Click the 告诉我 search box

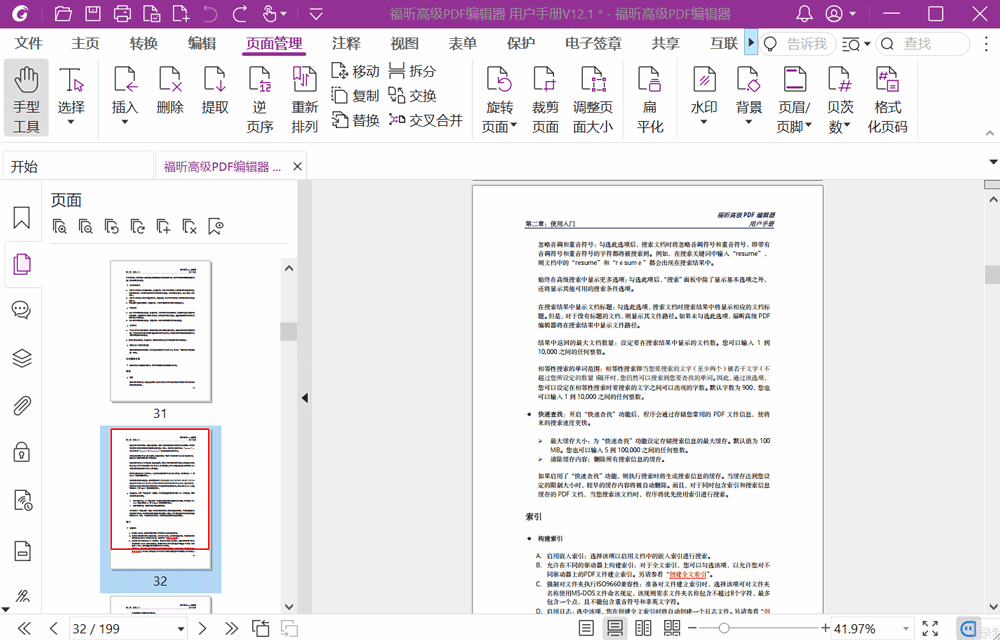coord(798,43)
